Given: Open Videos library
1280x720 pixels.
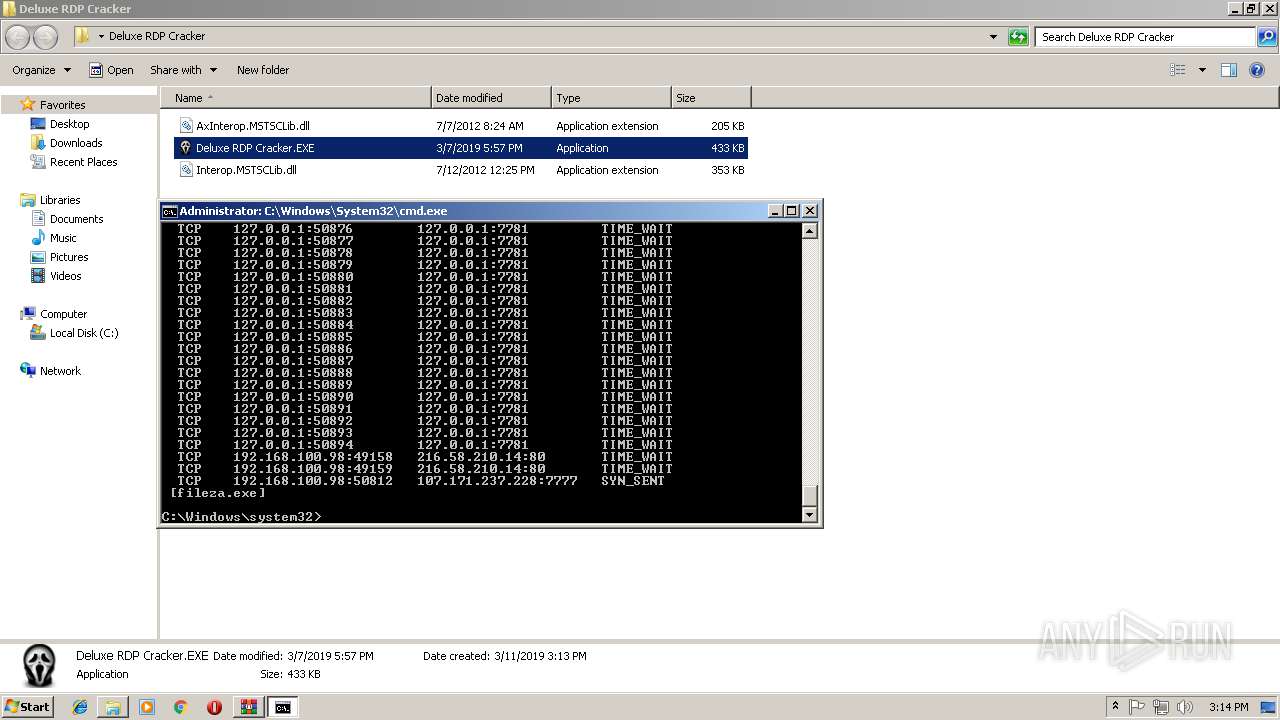Looking at the screenshot, I should tap(66, 276).
